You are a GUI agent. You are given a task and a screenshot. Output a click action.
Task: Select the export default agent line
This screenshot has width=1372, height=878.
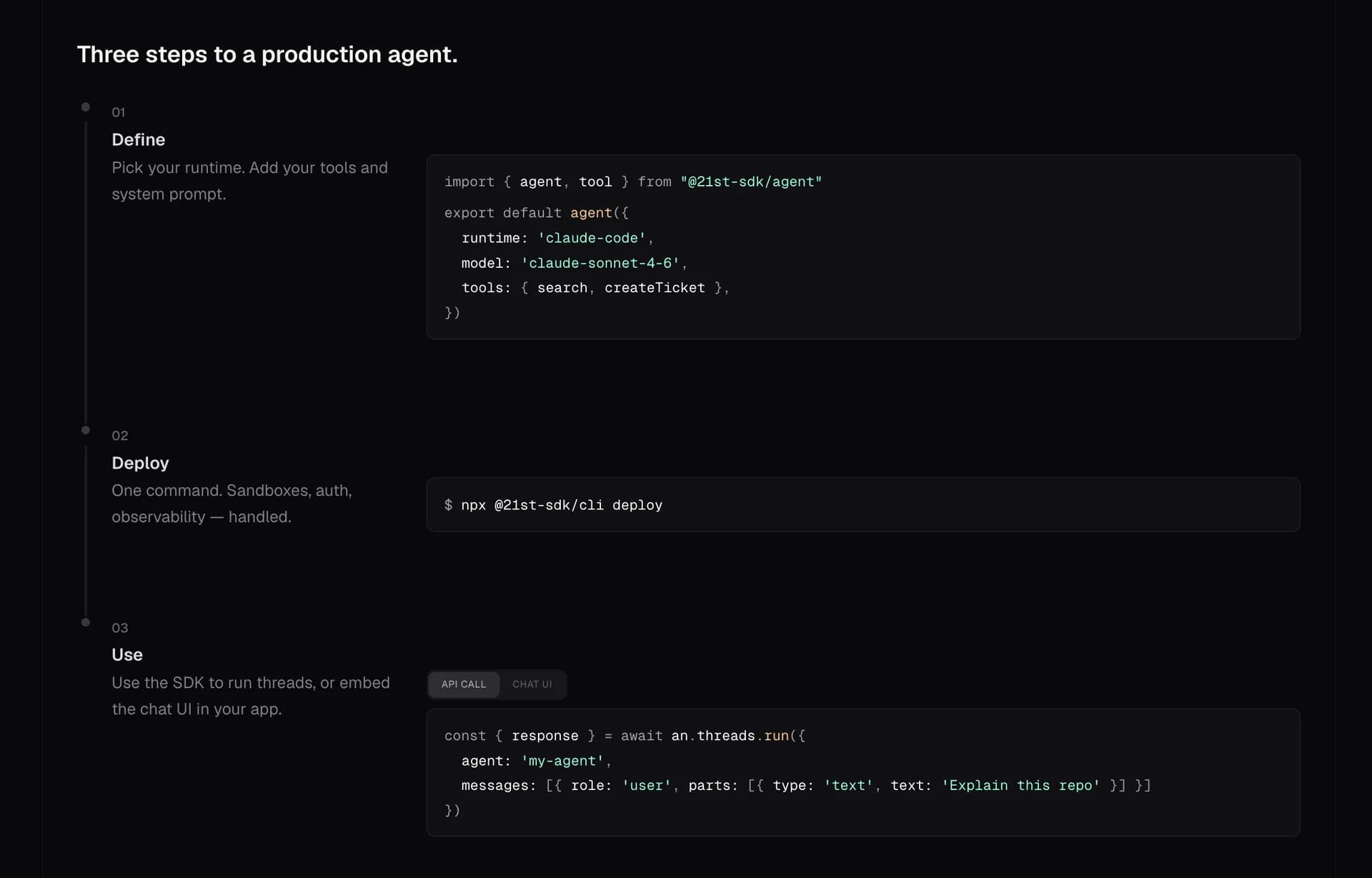coord(536,213)
